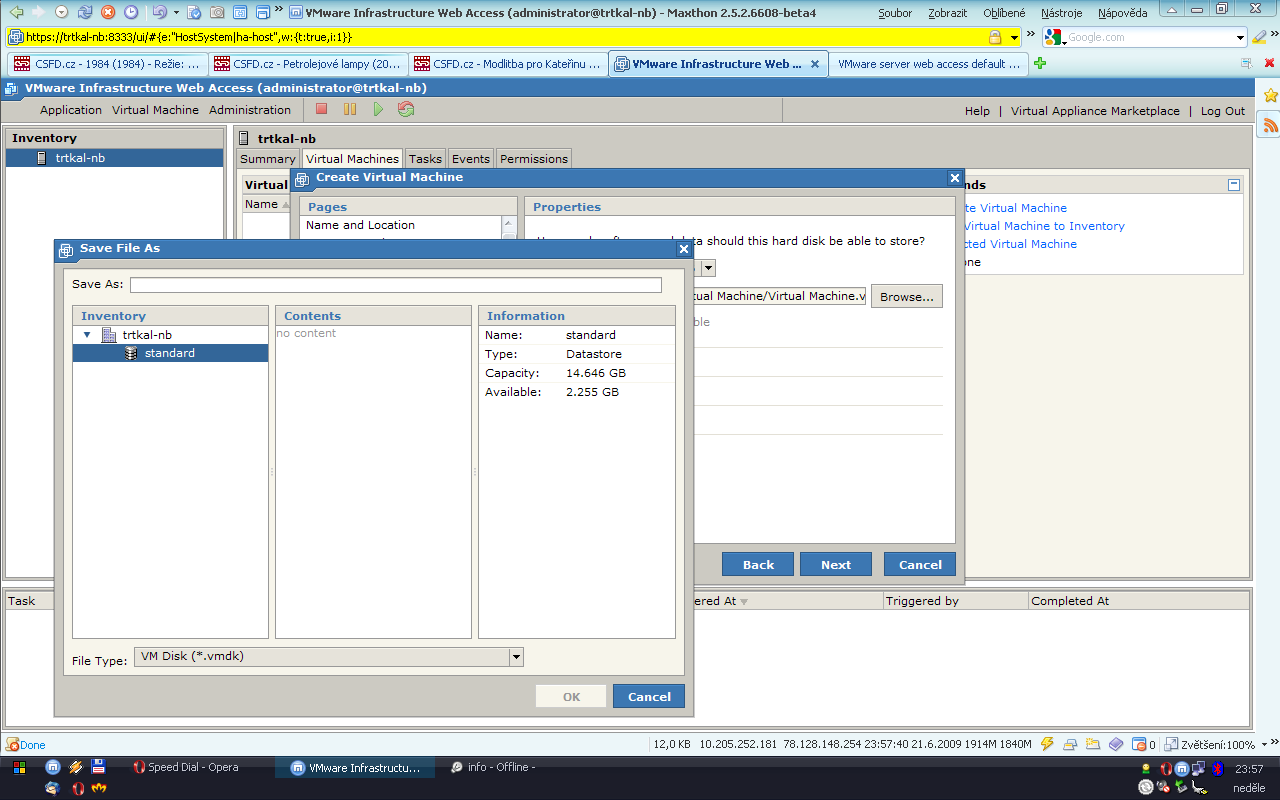This screenshot has width=1280, height=800.
Task: Click Cancel in Create Virtual Machine wizard
Action: click(920, 564)
